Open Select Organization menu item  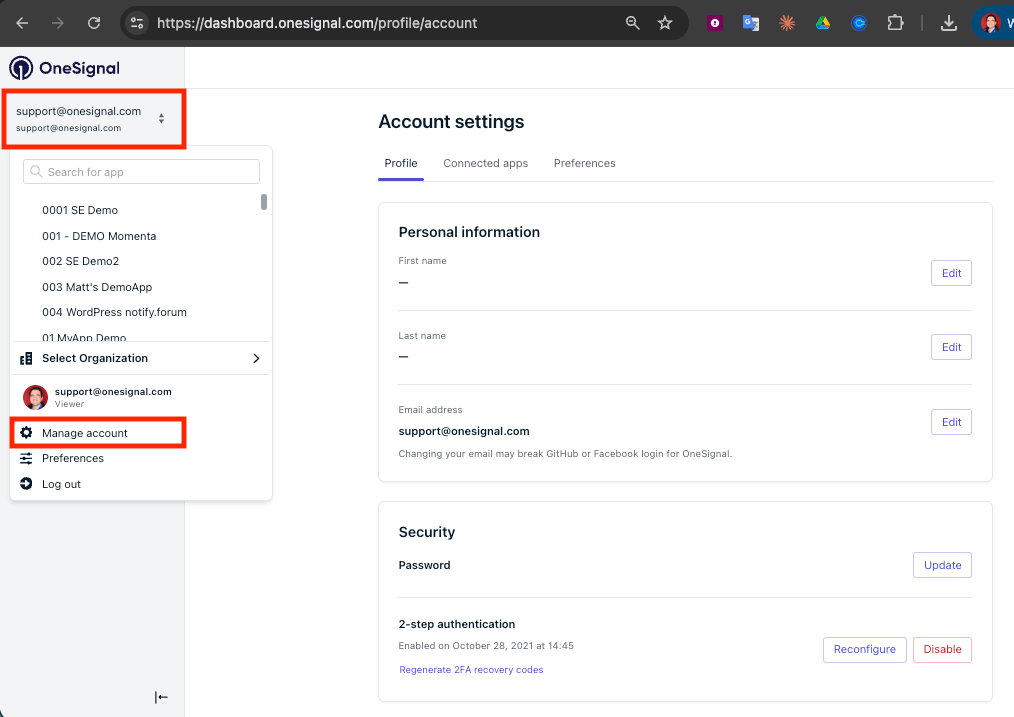(x=140, y=358)
